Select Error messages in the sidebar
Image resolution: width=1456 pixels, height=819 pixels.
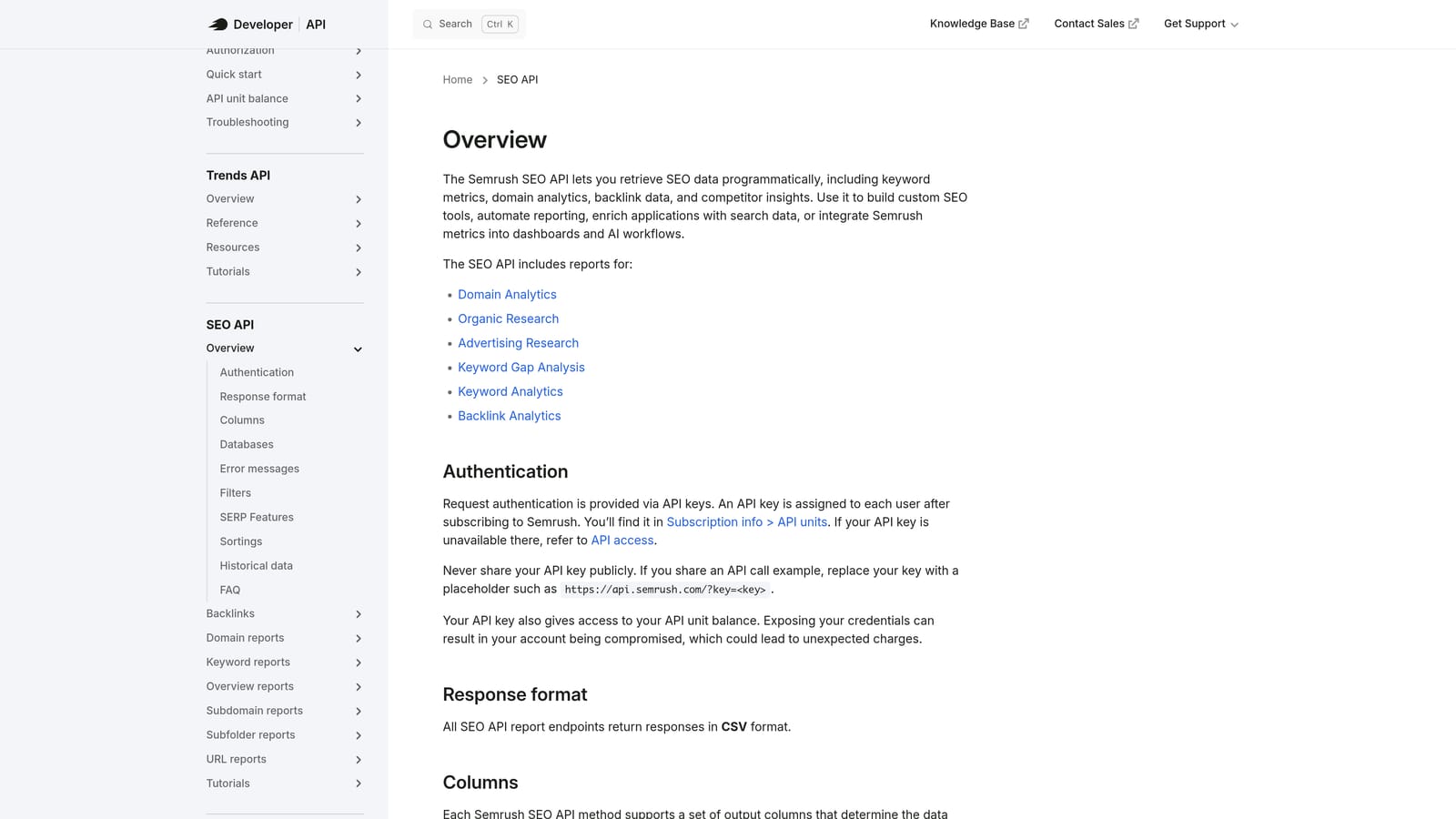click(x=259, y=469)
